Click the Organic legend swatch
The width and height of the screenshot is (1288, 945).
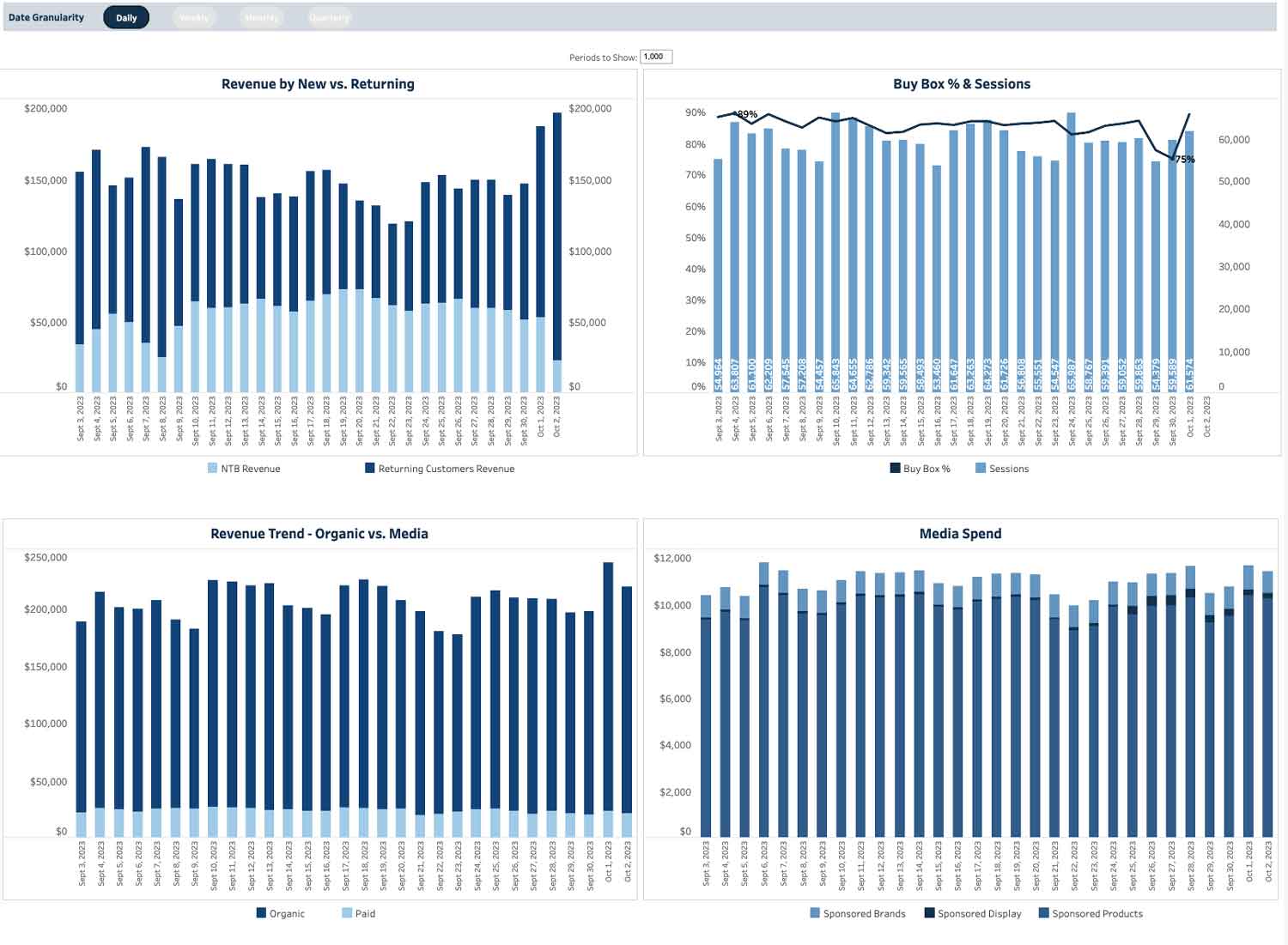click(x=261, y=912)
